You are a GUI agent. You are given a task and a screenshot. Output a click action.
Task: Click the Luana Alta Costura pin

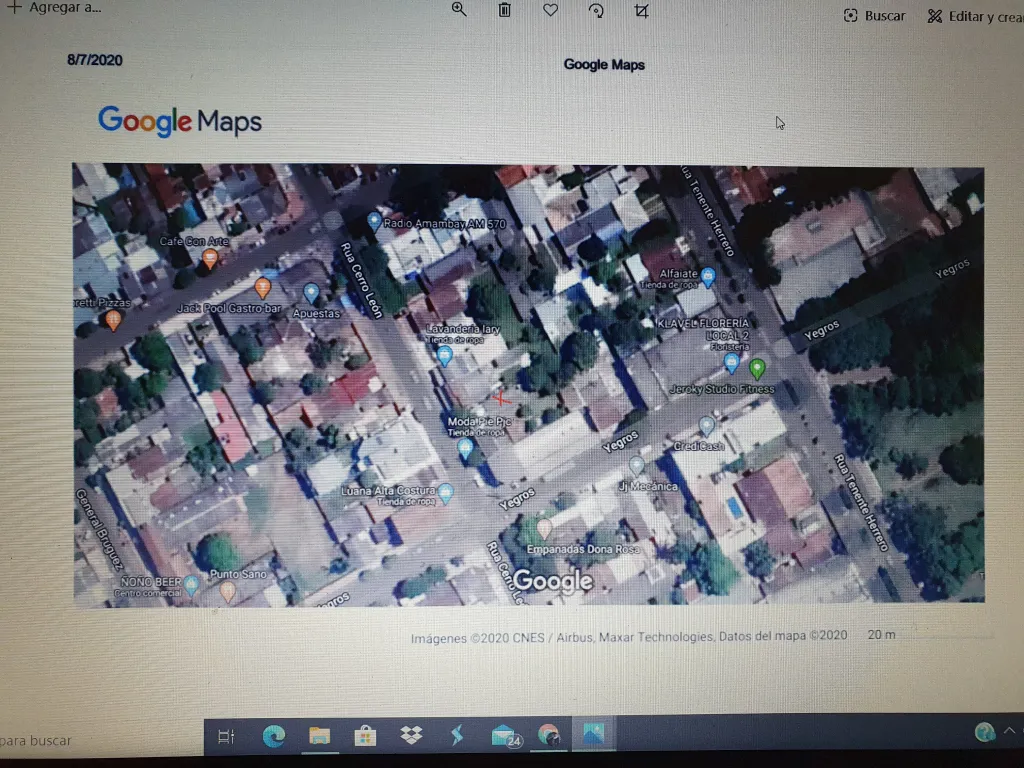(446, 492)
